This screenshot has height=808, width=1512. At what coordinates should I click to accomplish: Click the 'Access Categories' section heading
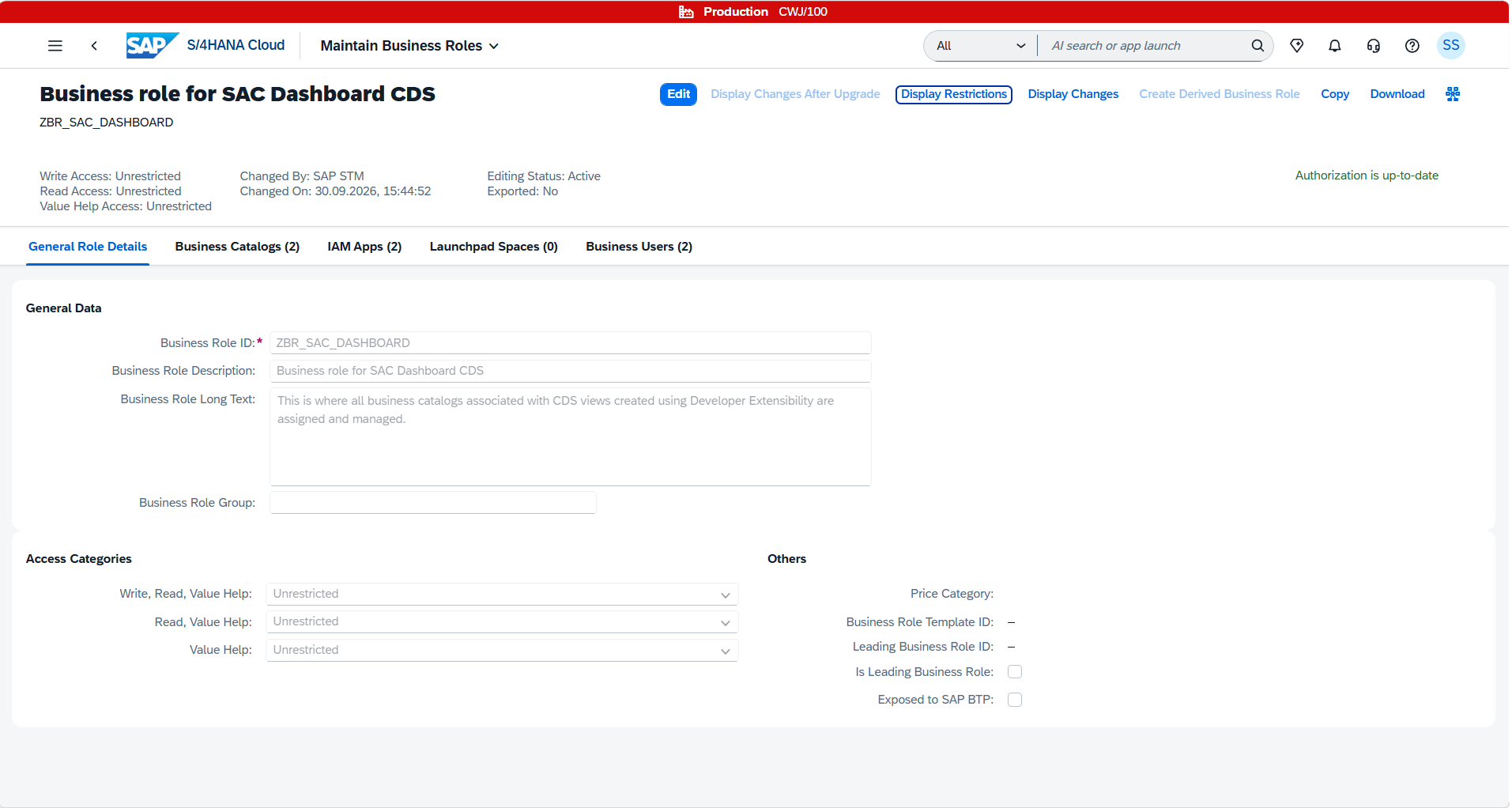[x=79, y=559]
